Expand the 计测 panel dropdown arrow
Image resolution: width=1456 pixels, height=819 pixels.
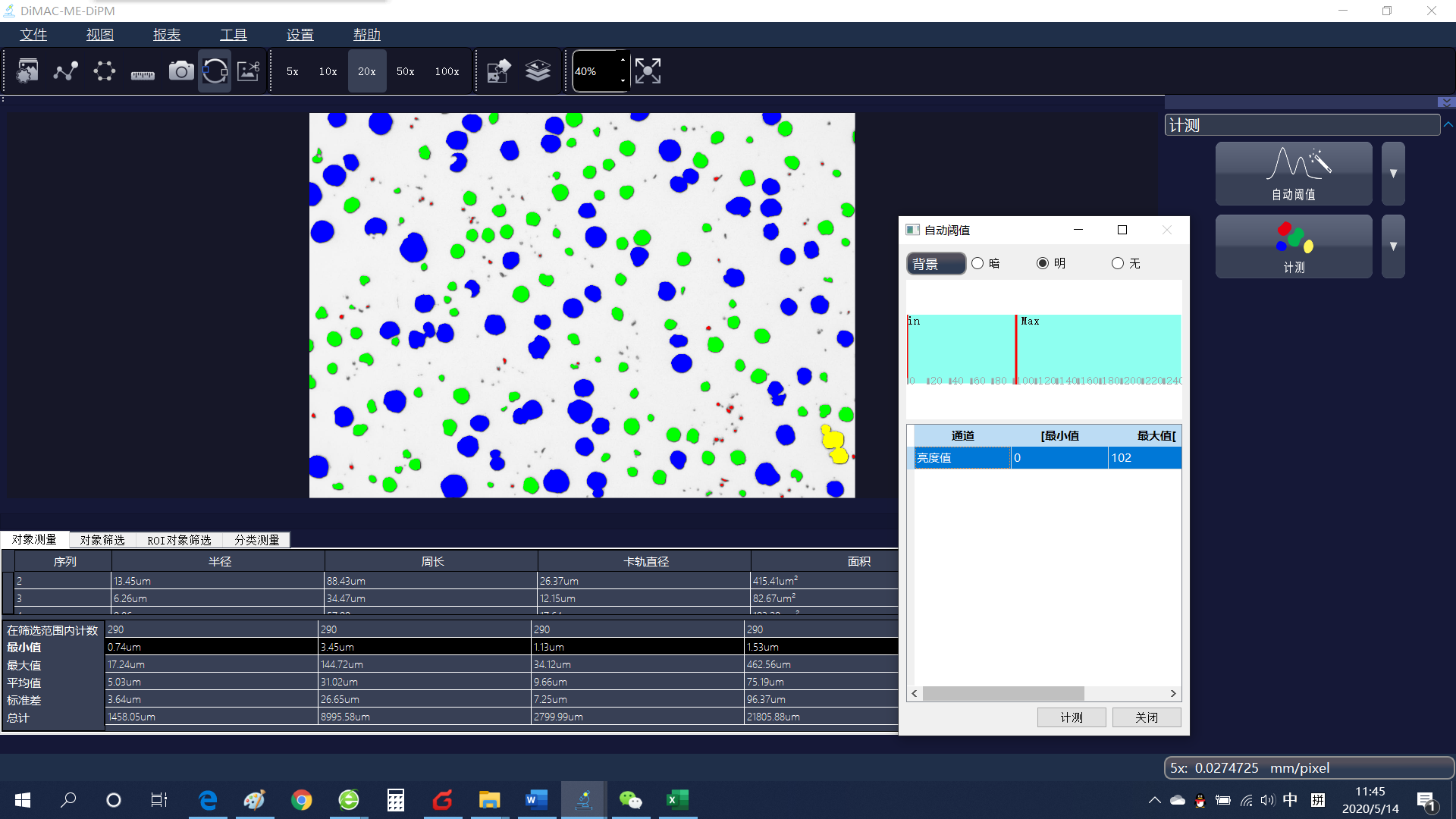click(1392, 246)
